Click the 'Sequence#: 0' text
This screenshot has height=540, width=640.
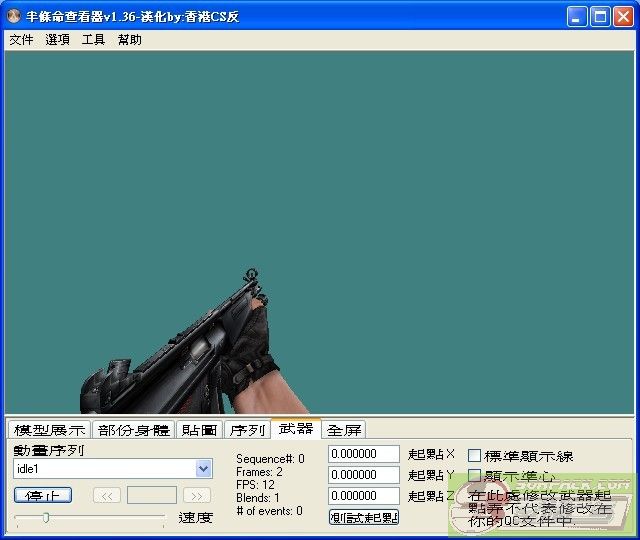pyautogui.click(x=270, y=459)
